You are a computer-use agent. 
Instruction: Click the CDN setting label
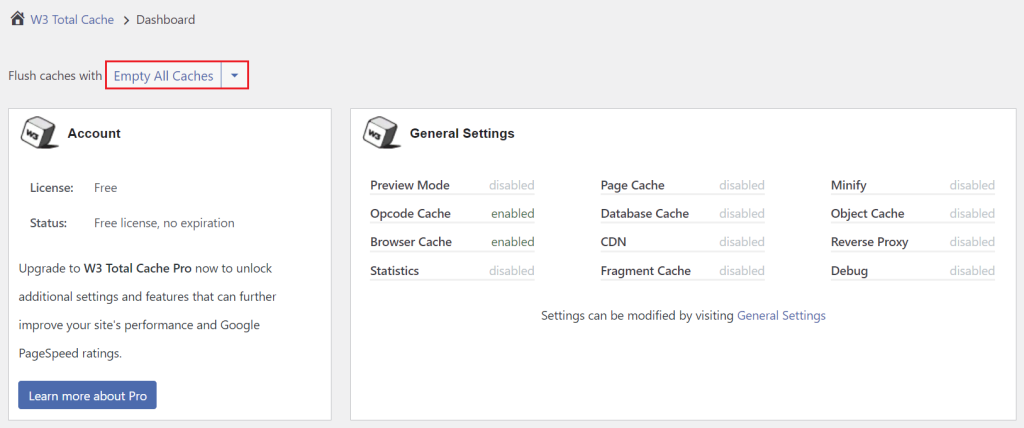(x=613, y=242)
